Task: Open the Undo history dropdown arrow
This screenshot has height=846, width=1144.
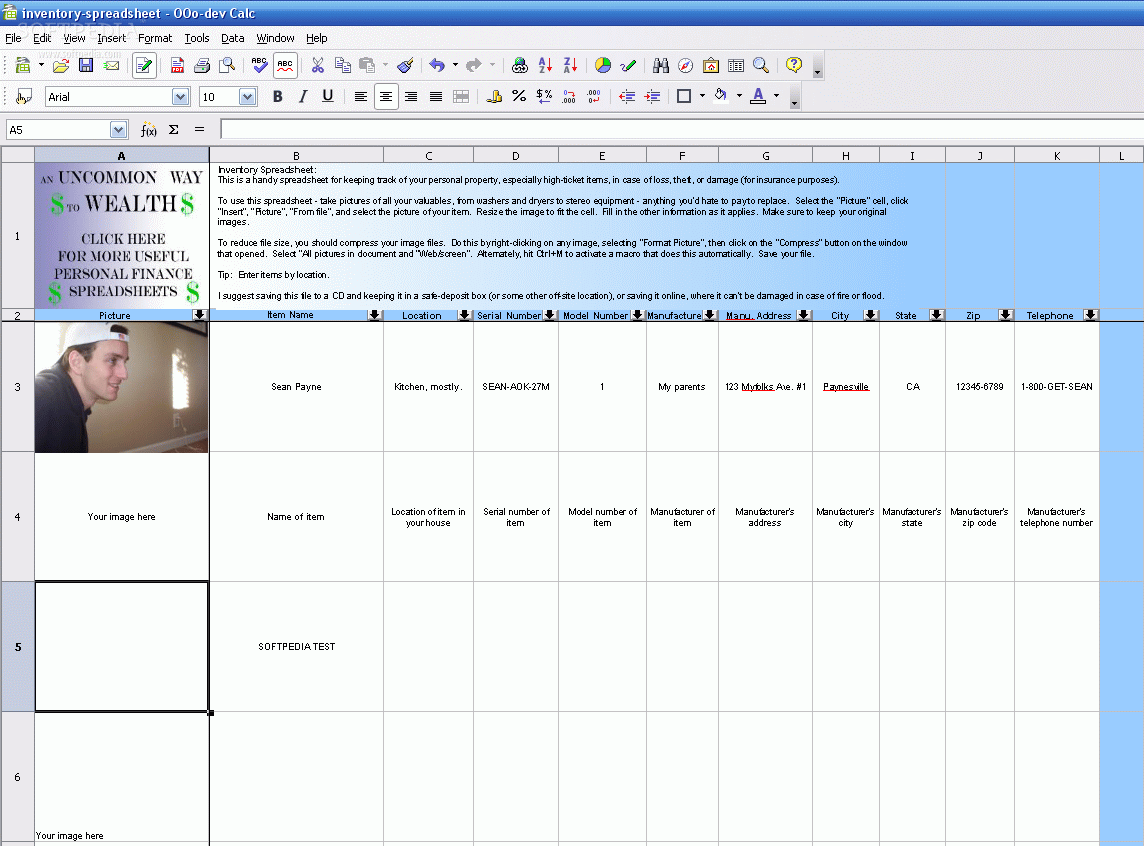Action: coord(455,66)
